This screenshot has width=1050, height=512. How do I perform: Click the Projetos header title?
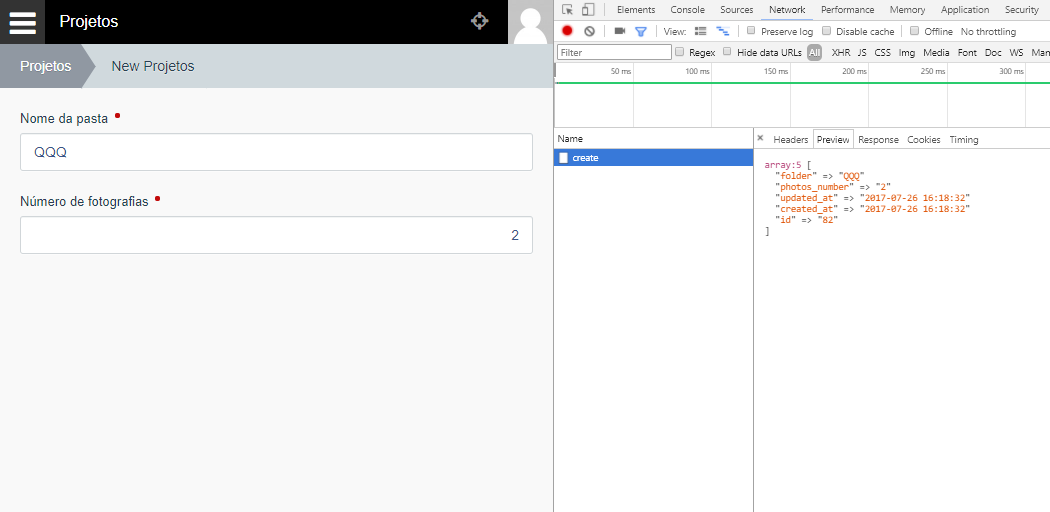click(x=89, y=21)
